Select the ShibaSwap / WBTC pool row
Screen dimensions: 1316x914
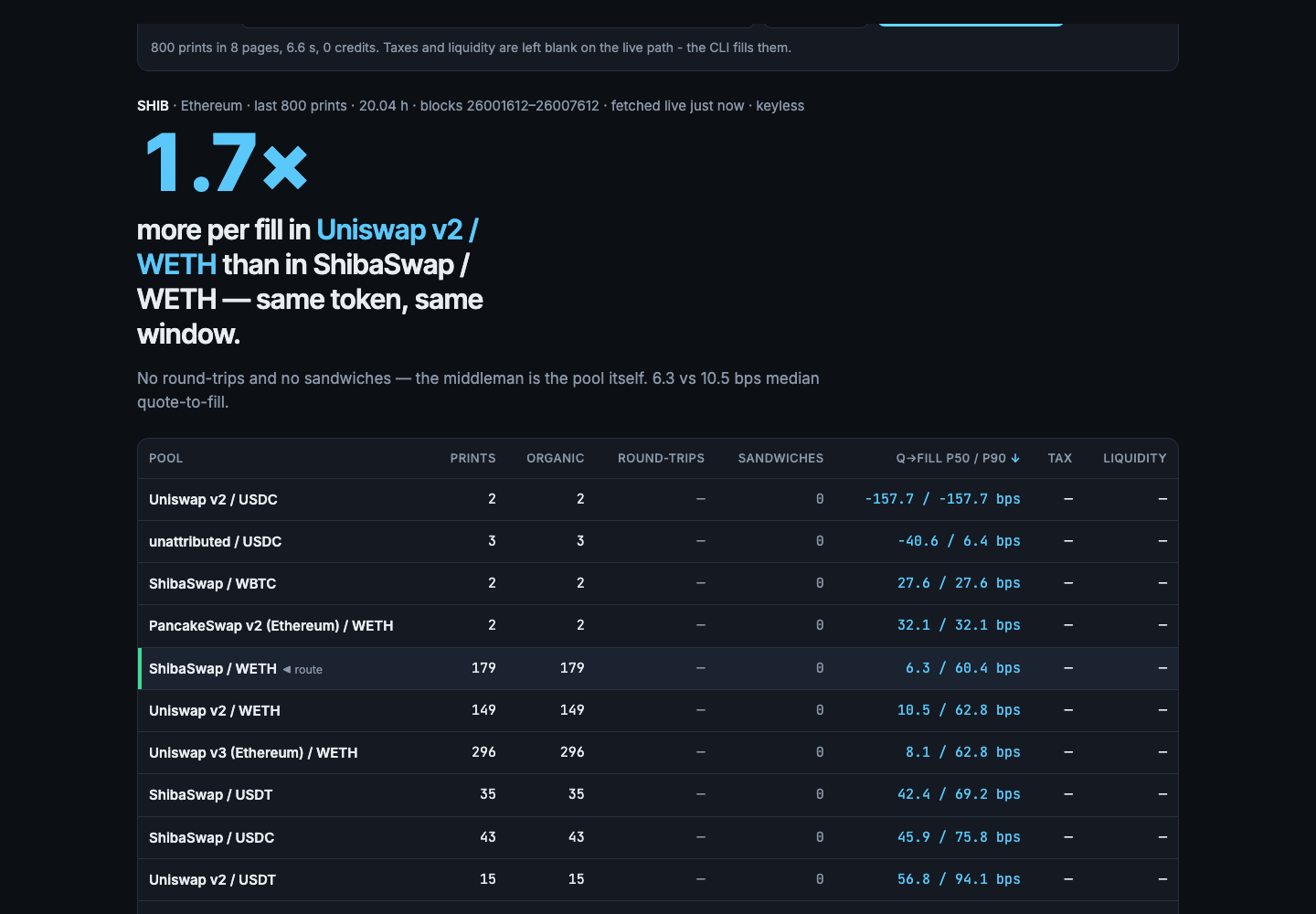coord(657,583)
